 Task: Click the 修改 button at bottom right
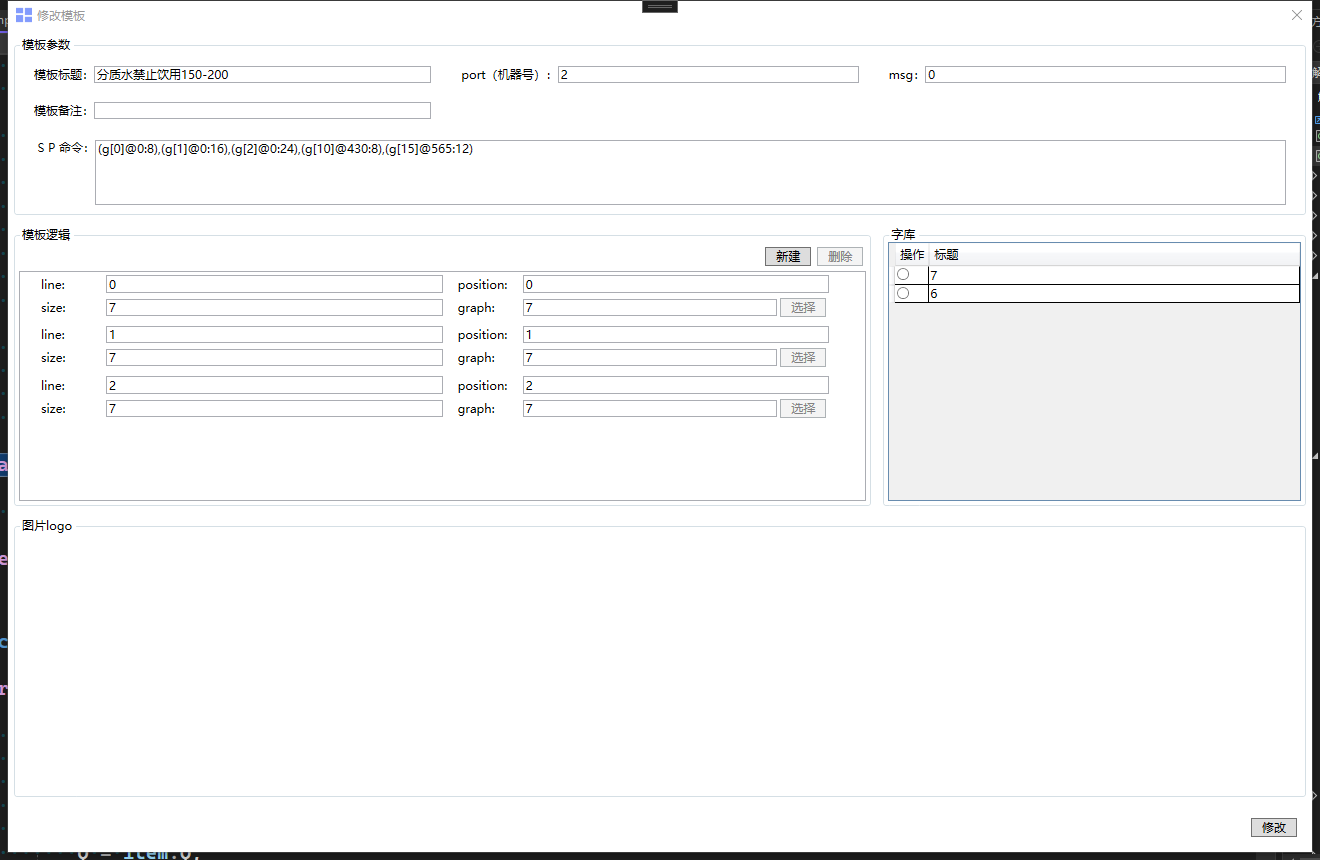click(x=1274, y=827)
